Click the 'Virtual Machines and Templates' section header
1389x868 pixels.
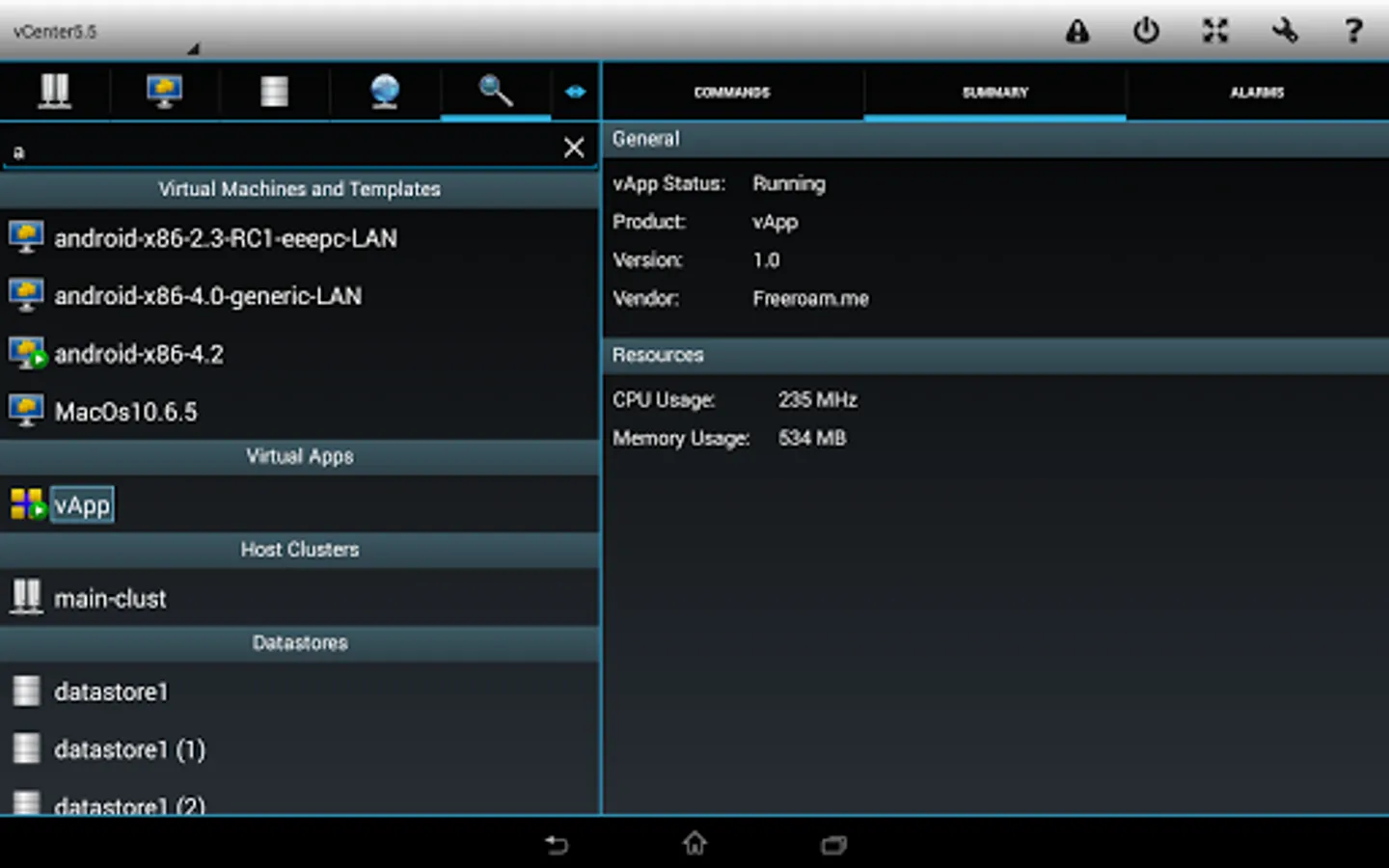coord(299,190)
